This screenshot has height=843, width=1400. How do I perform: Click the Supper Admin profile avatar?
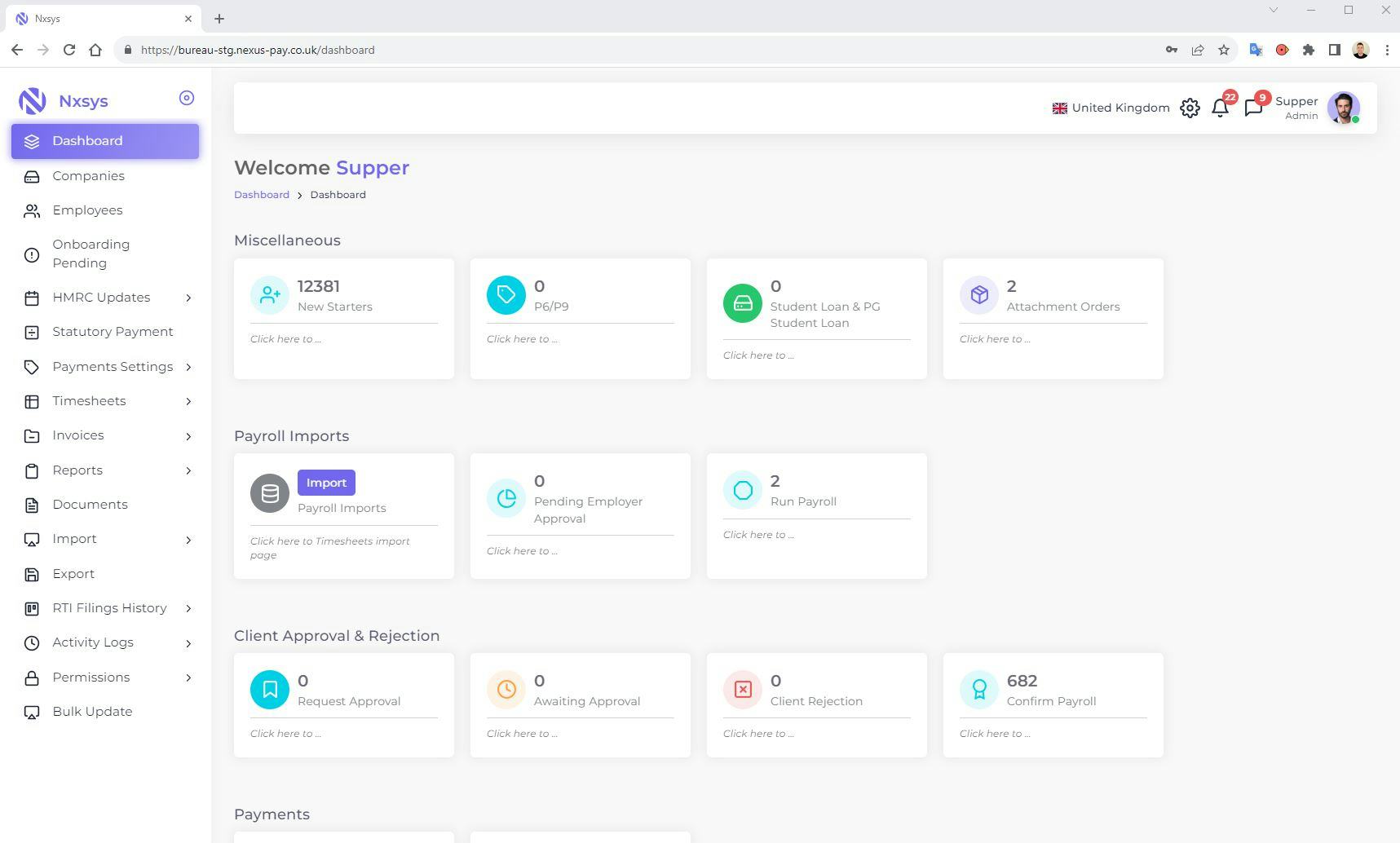point(1342,108)
